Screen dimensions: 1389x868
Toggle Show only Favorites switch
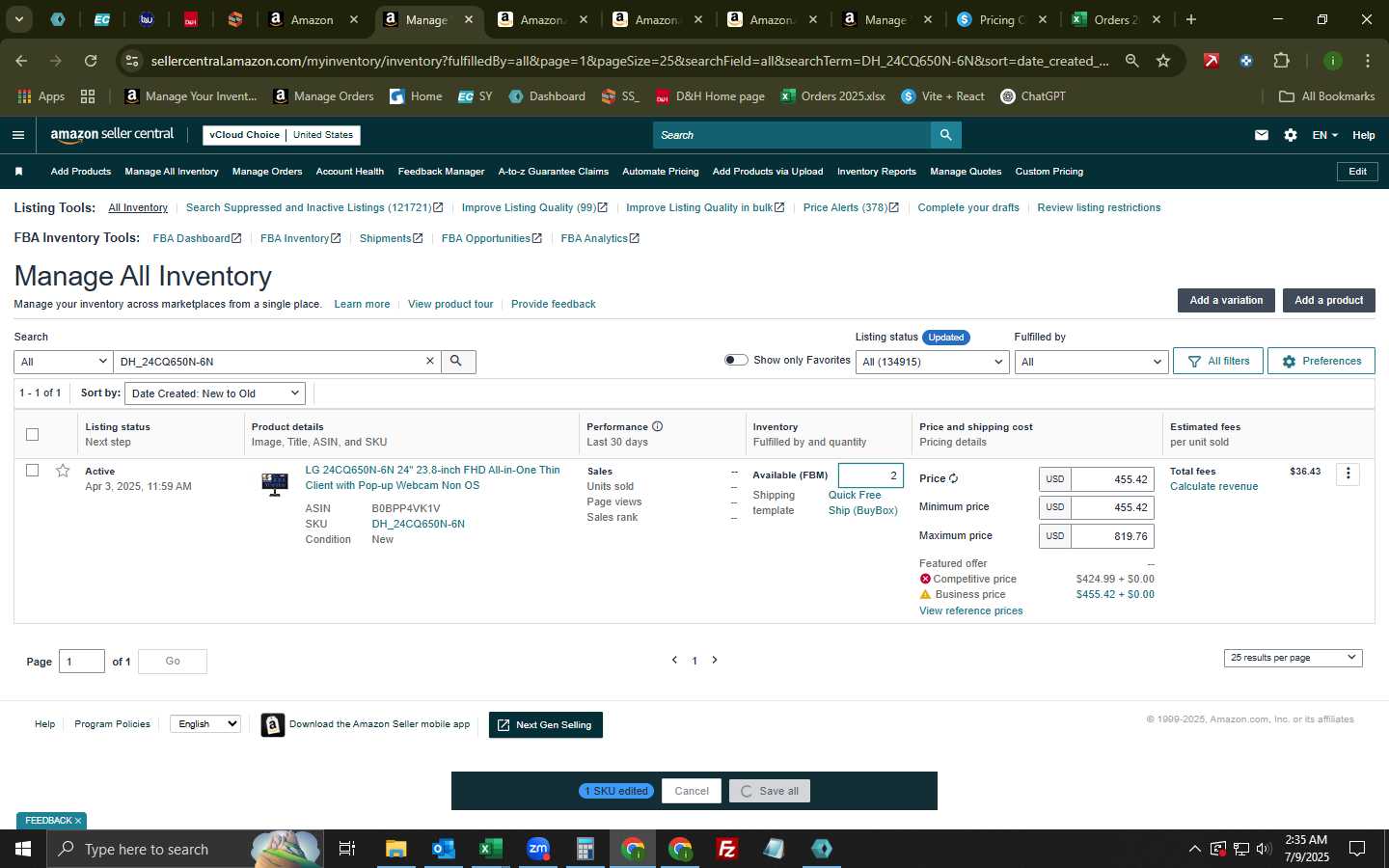point(736,360)
